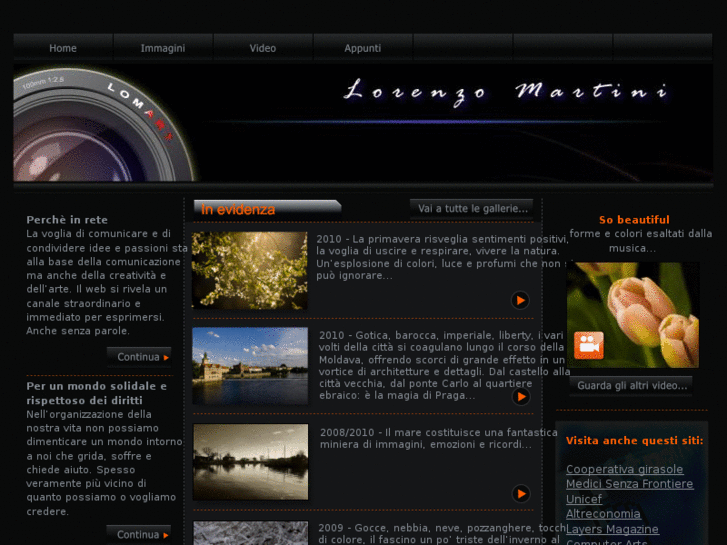Click the 2008/2010 Il mare description text
Screen dimensions: 727x545
pos(439,438)
